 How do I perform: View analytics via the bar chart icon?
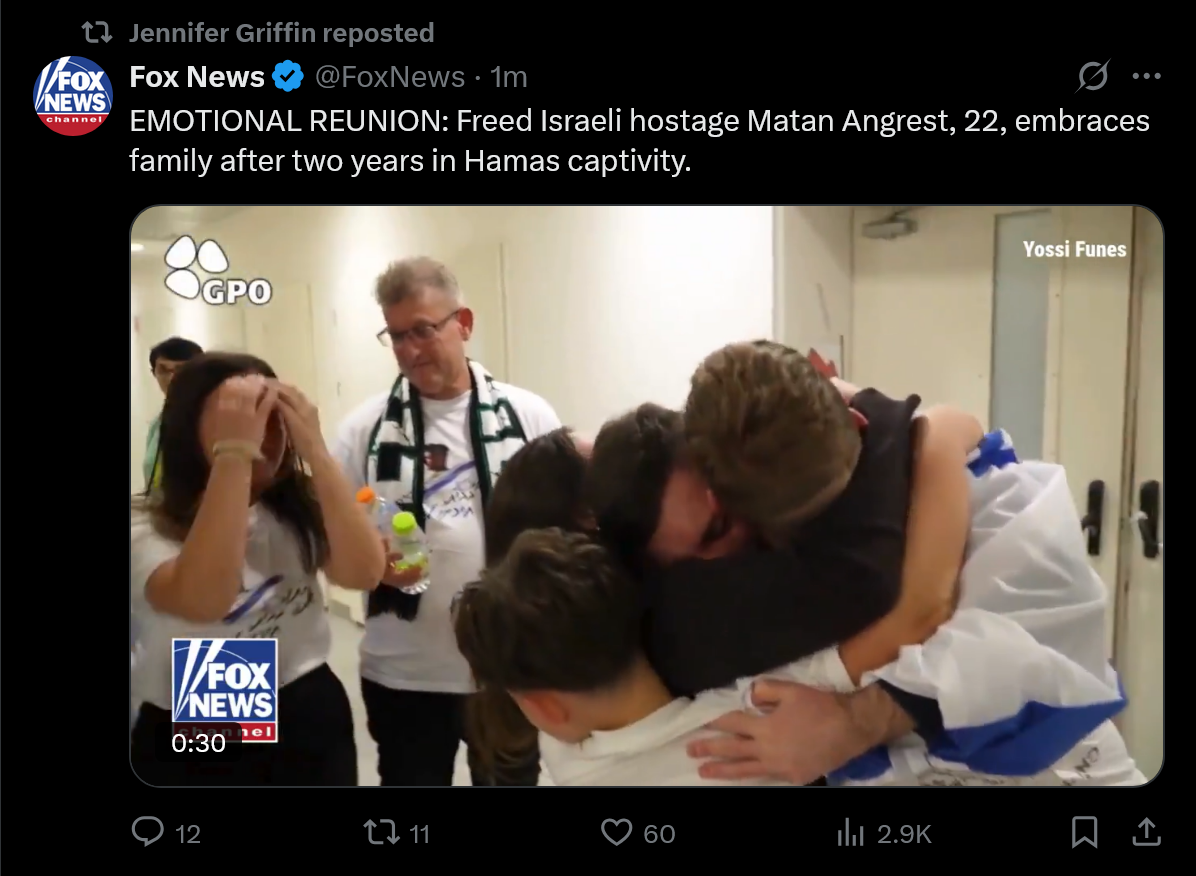click(x=850, y=832)
